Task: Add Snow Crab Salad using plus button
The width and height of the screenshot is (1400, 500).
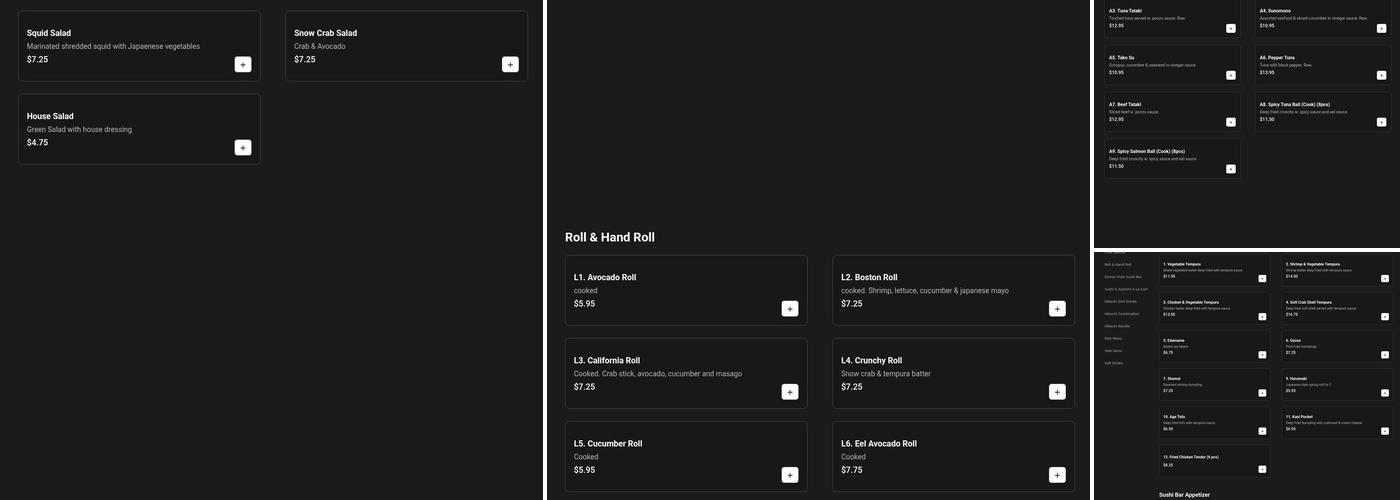Action: click(510, 65)
